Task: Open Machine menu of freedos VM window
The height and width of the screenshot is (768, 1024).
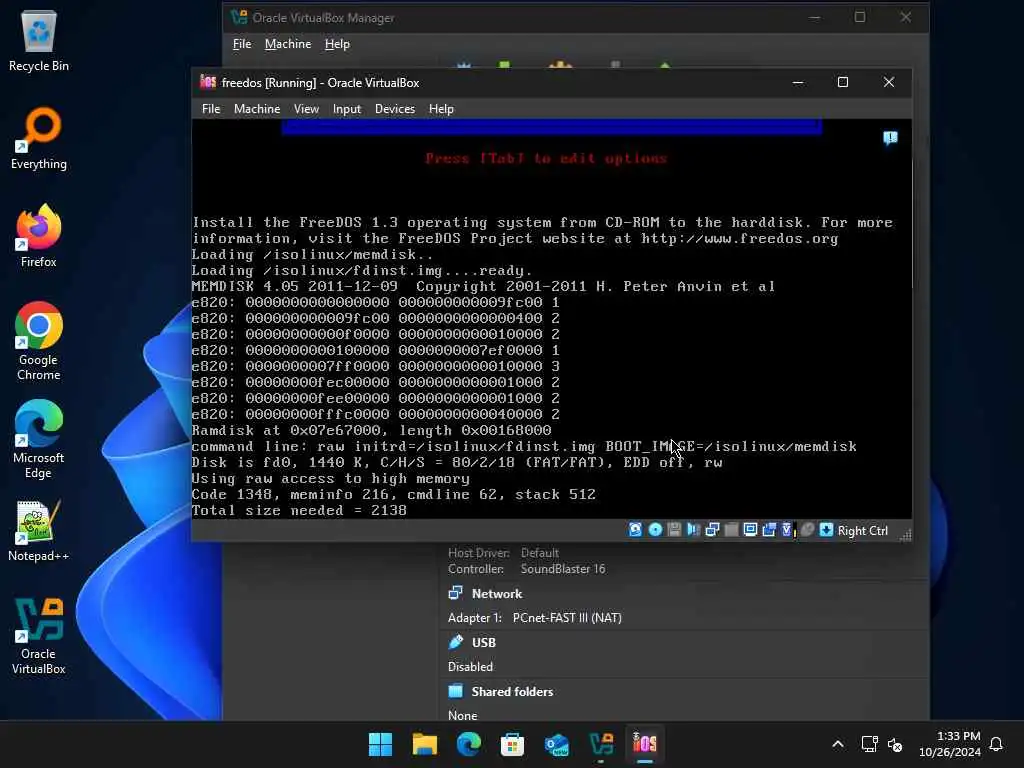Action: (257, 109)
